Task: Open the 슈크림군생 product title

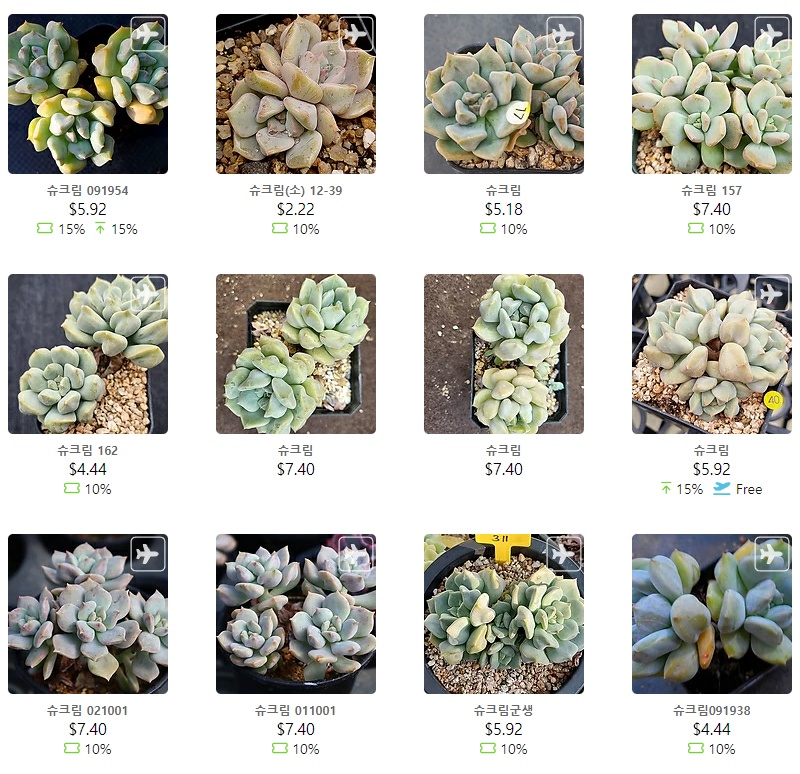Action: [504, 710]
